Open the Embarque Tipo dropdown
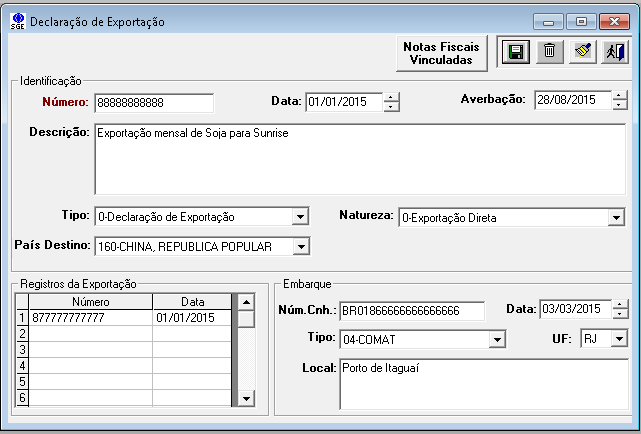 [x=496, y=340]
